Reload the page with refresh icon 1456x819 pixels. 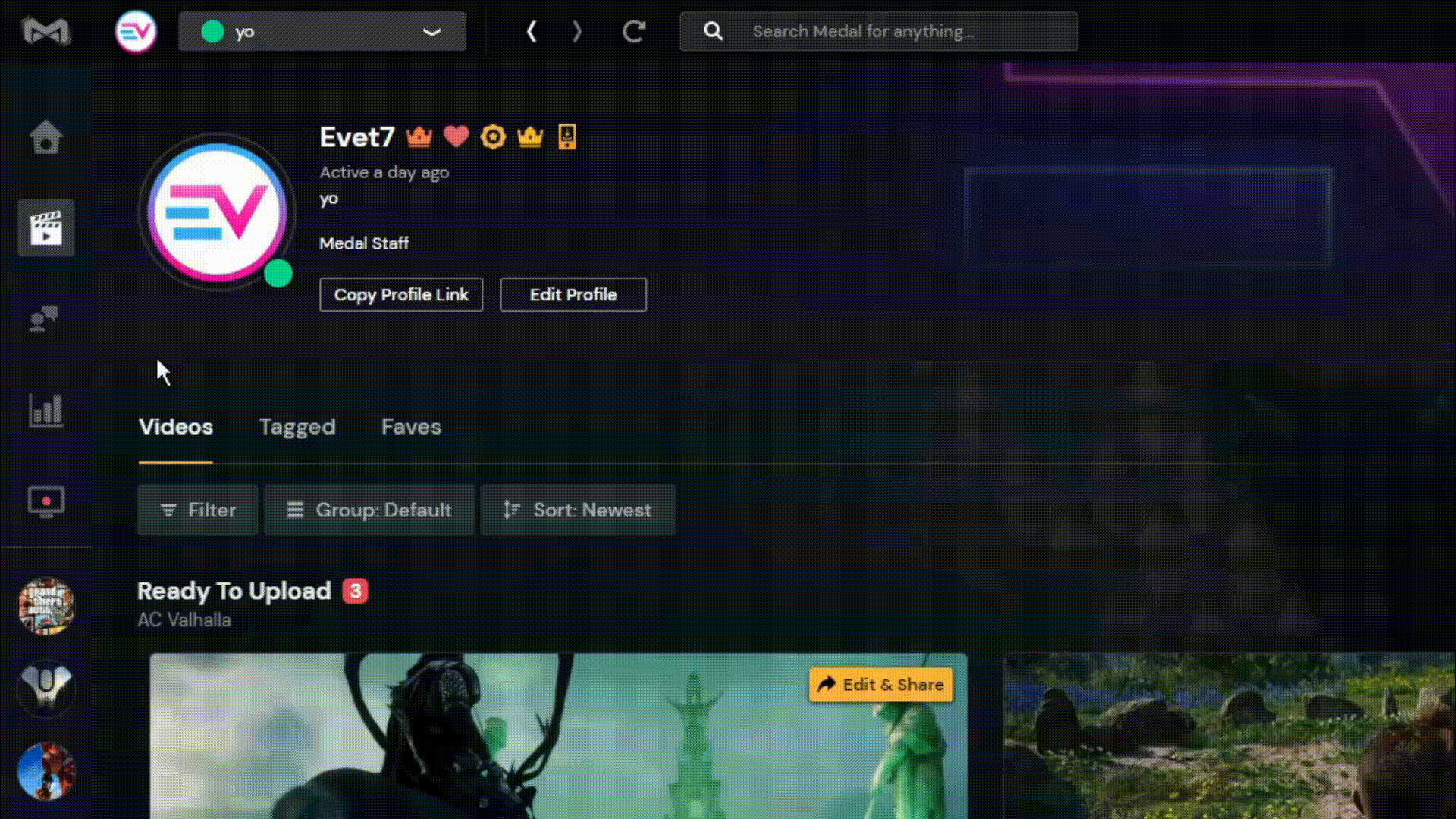click(634, 31)
